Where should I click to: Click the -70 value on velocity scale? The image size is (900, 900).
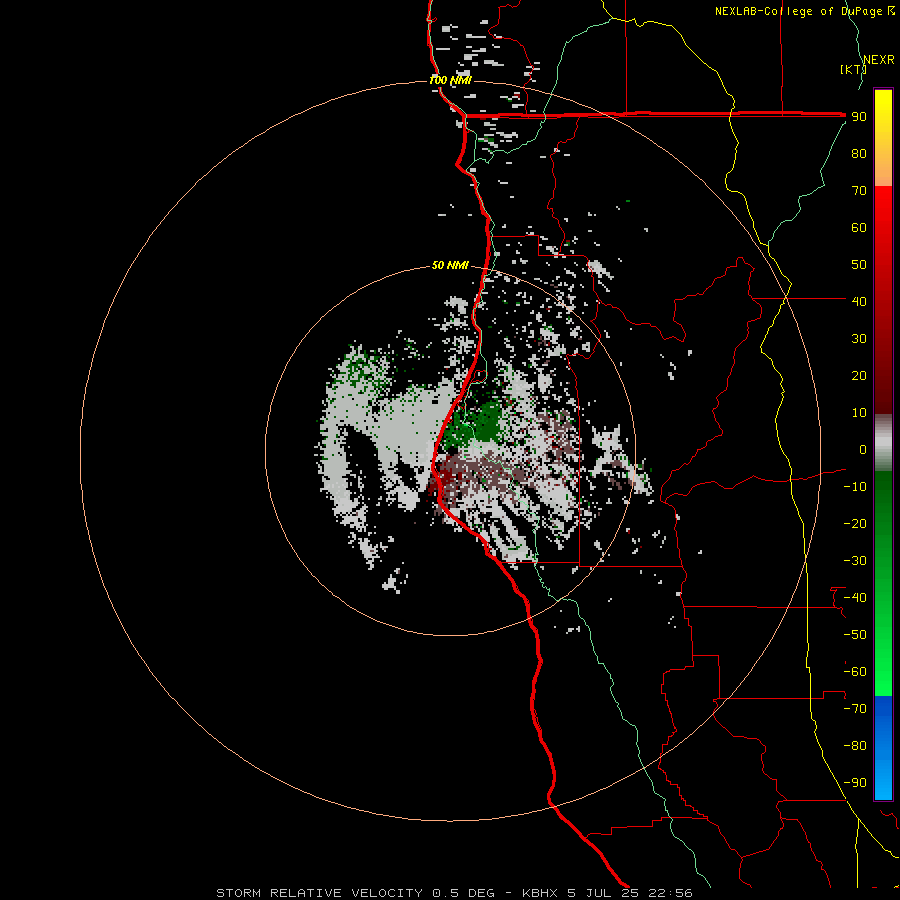click(x=855, y=709)
